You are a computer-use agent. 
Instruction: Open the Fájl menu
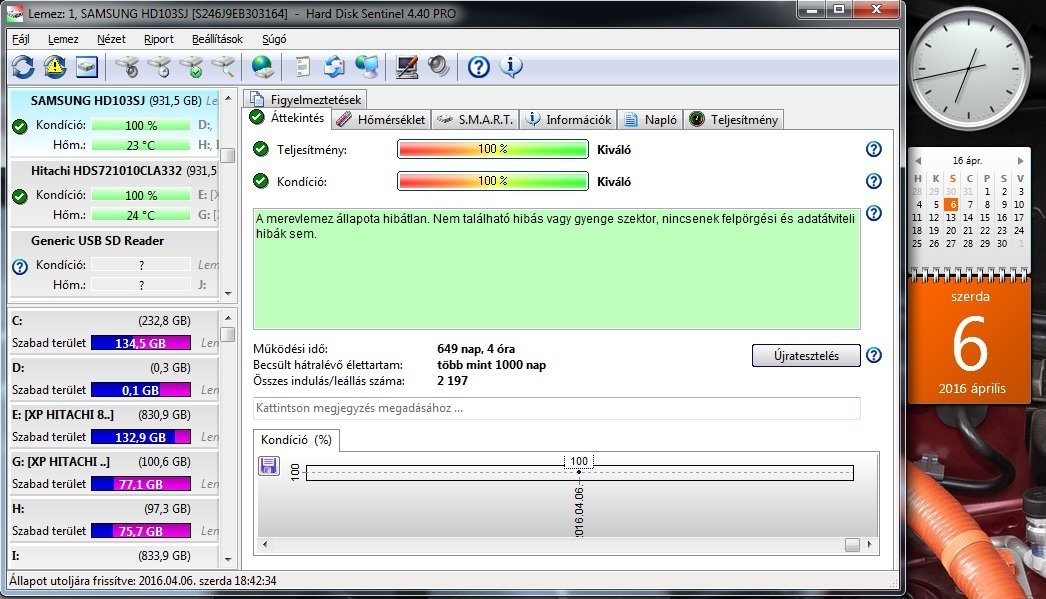21,39
